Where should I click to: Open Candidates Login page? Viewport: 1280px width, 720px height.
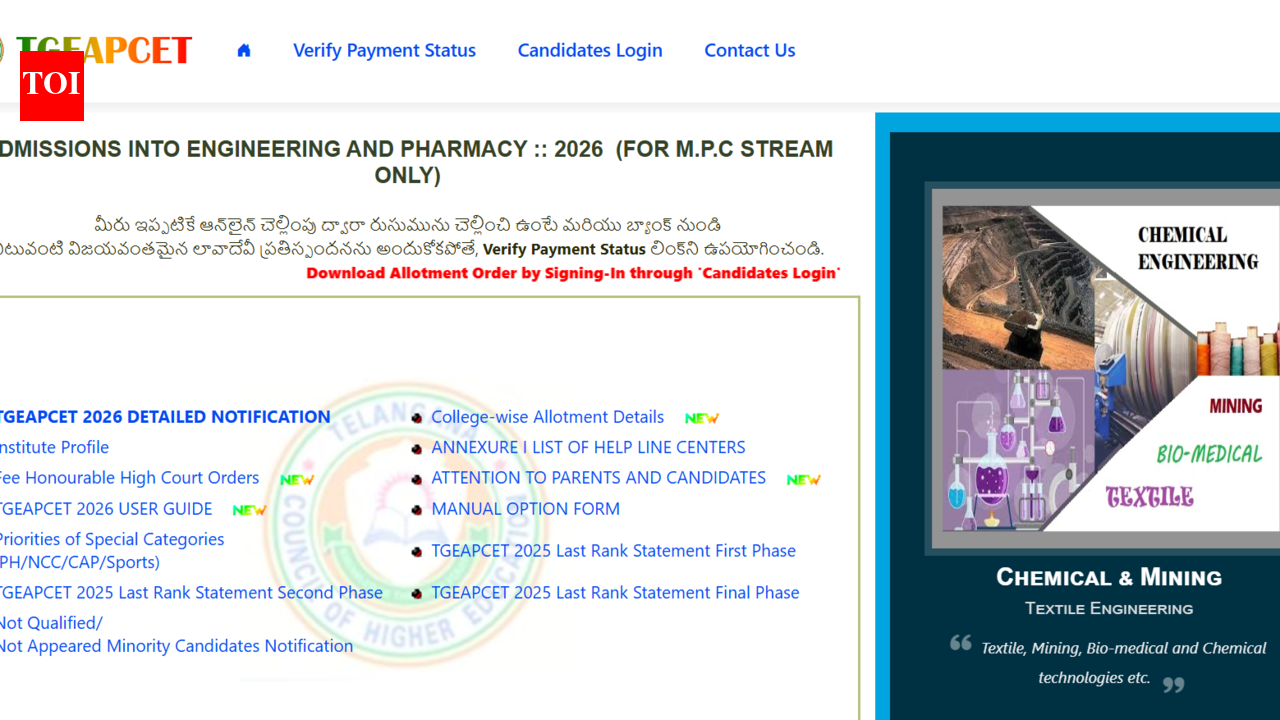(590, 50)
